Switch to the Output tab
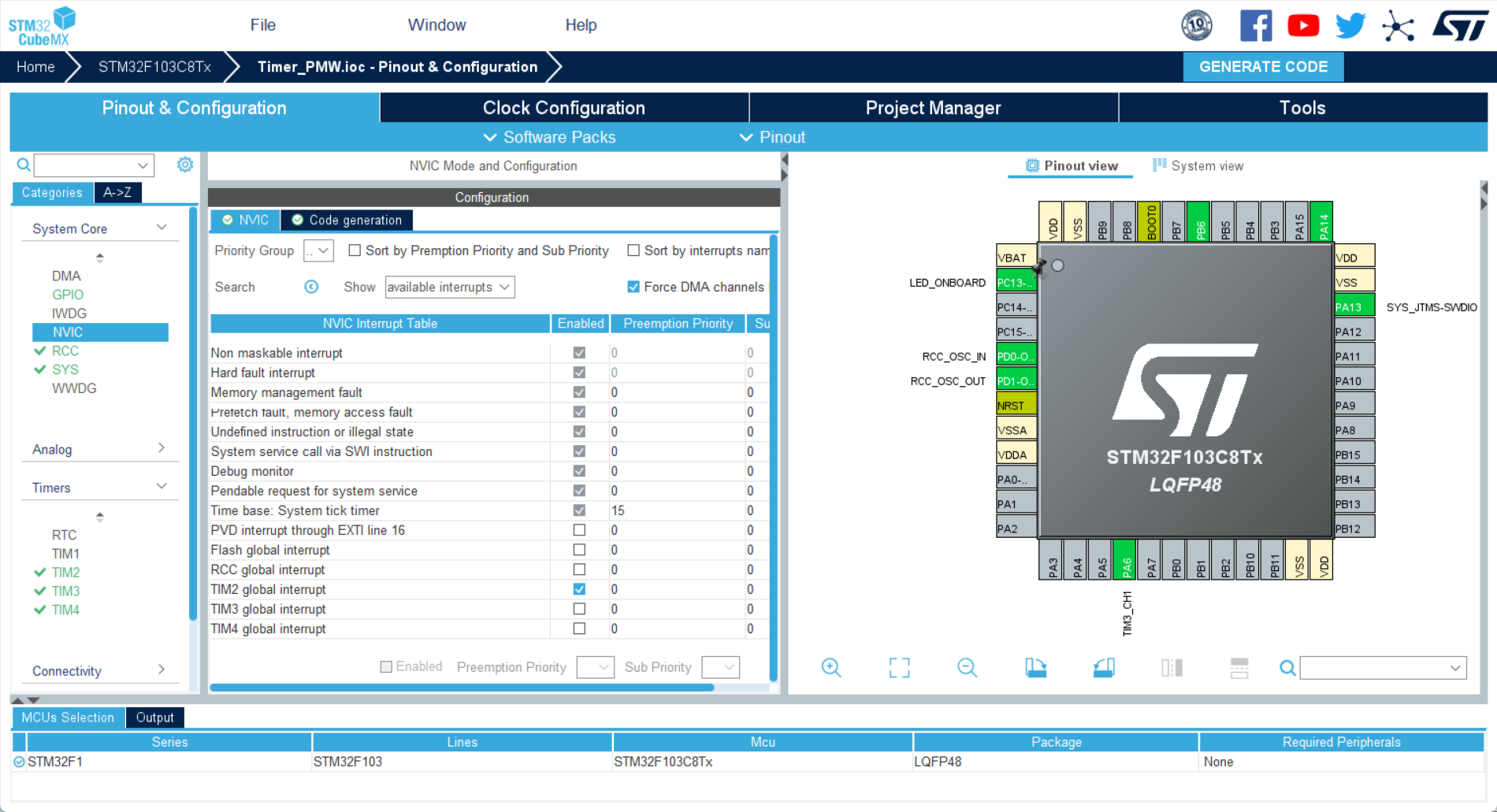The height and width of the screenshot is (812, 1497). [154, 717]
